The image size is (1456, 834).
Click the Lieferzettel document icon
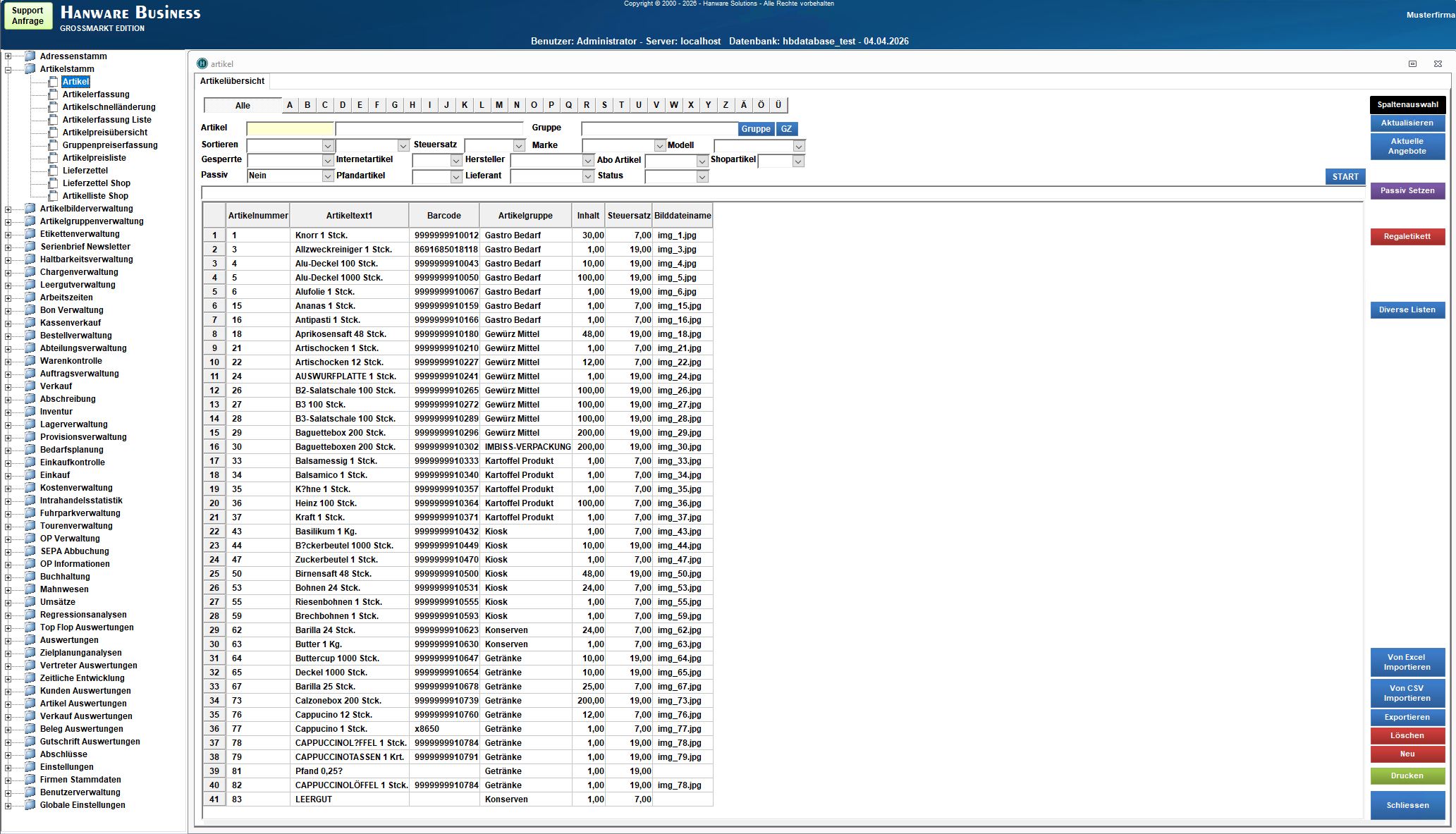click(x=53, y=171)
